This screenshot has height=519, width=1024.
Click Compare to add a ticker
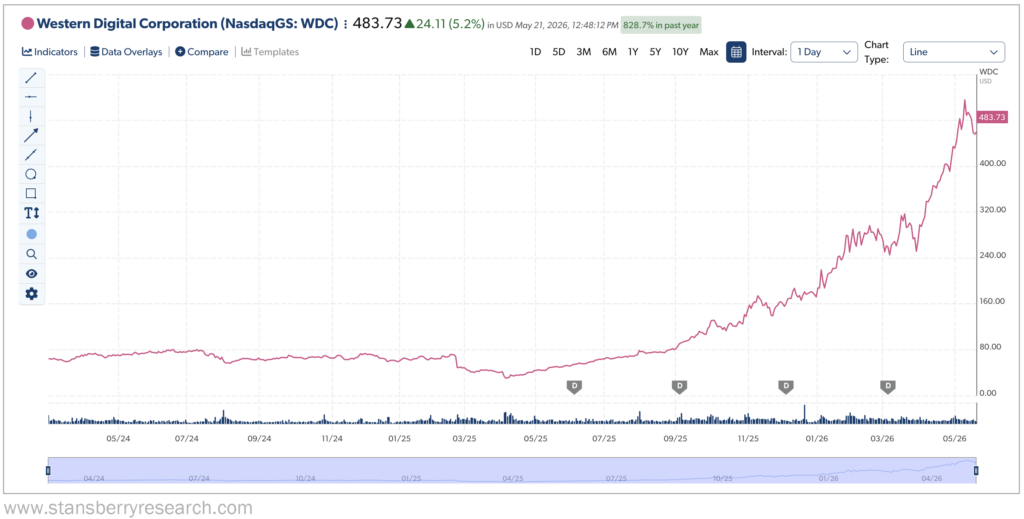202,52
